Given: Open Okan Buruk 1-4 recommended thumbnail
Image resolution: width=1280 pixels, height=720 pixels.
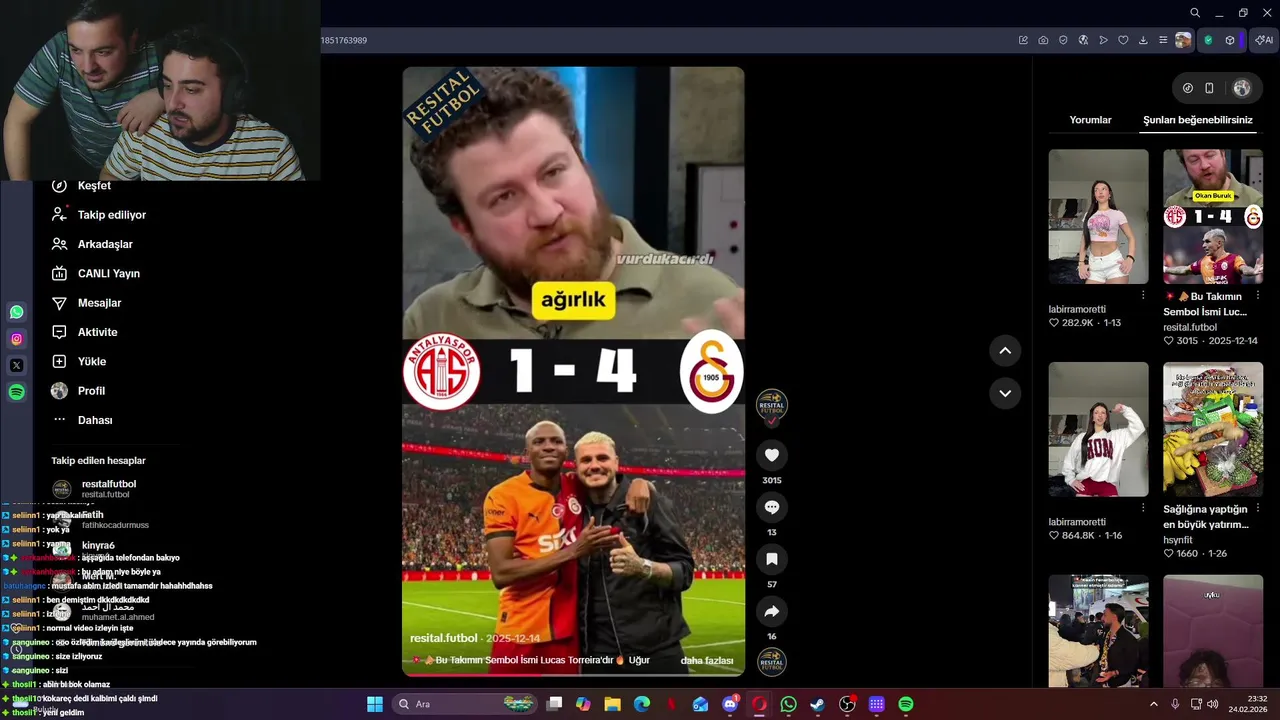Looking at the screenshot, I should click(x=1213, y=217).
